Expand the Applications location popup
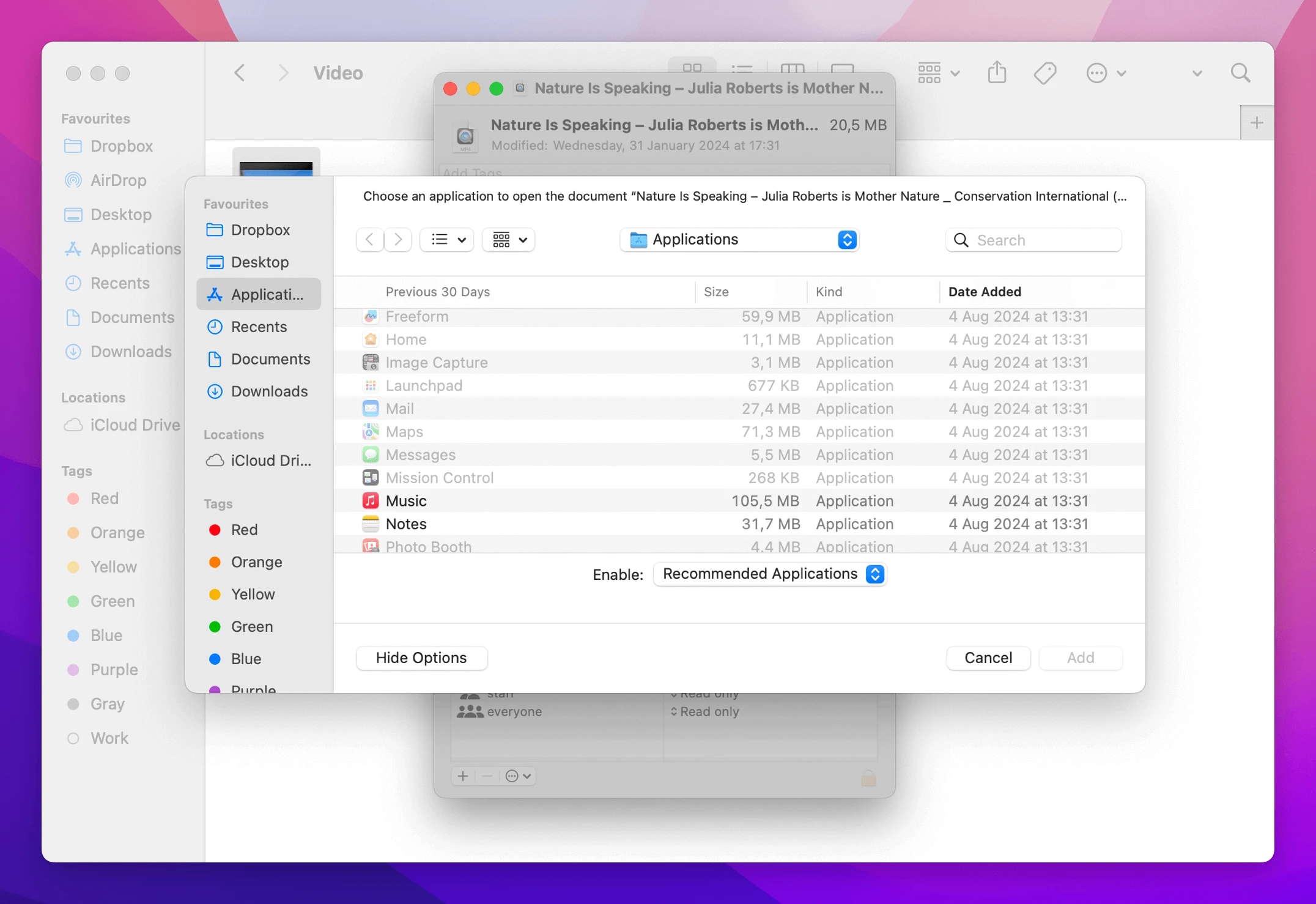Viewport: 1316px width, 904px height. point(739,239)
